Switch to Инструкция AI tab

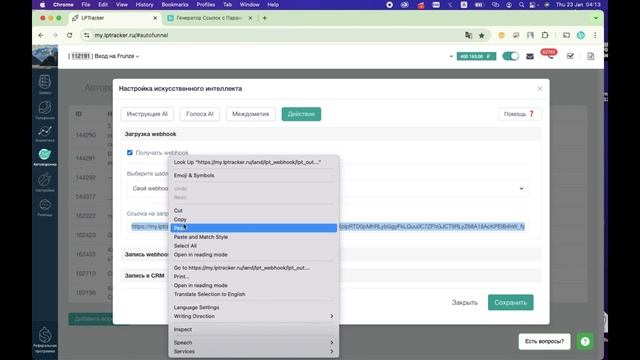pos(147,114)
